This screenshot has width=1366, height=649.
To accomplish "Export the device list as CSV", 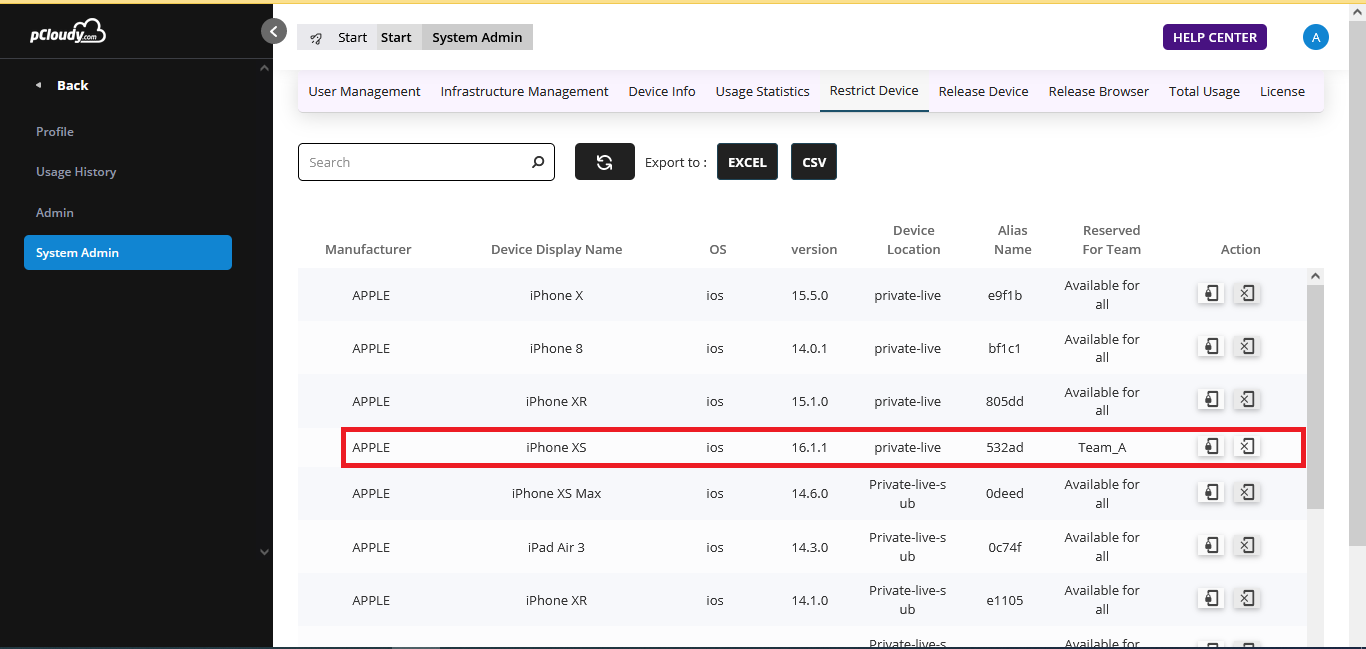I will pyautogui.click(x=814, y=162).
